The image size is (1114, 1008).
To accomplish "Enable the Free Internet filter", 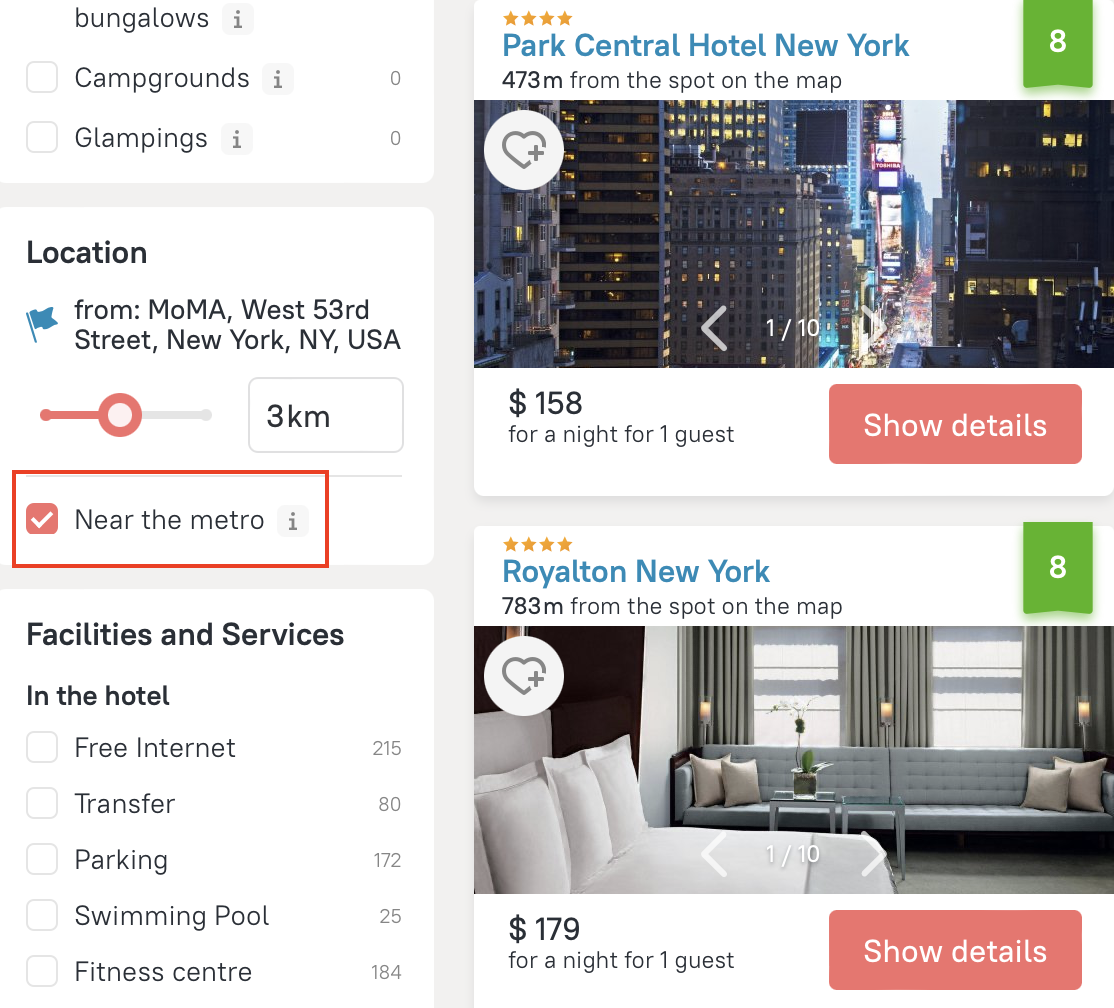I will click(42, 747).
